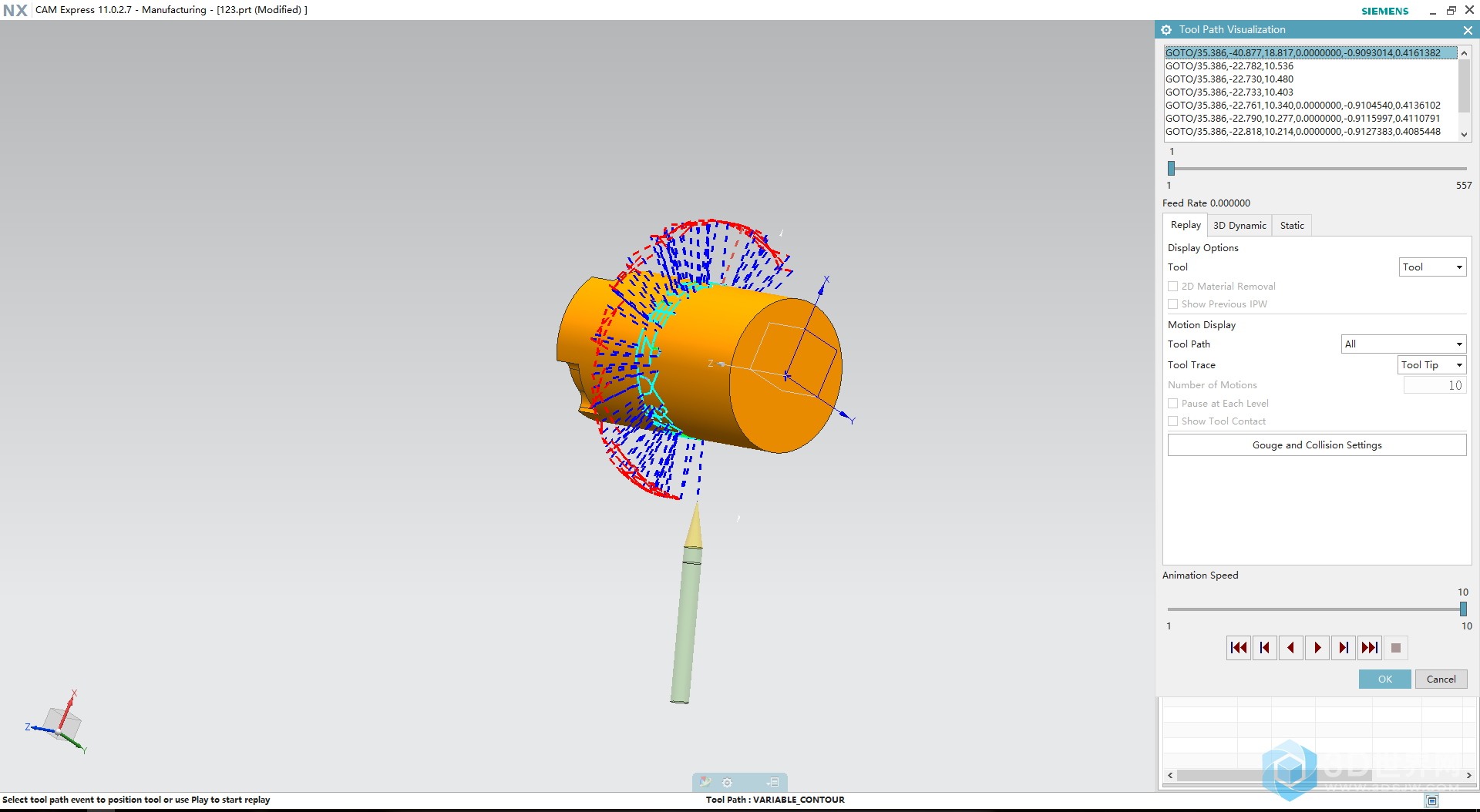1480x812 pixels.
Task: Select the GOTO line ending 0.4136102
Action: (x=1310, y=106)
